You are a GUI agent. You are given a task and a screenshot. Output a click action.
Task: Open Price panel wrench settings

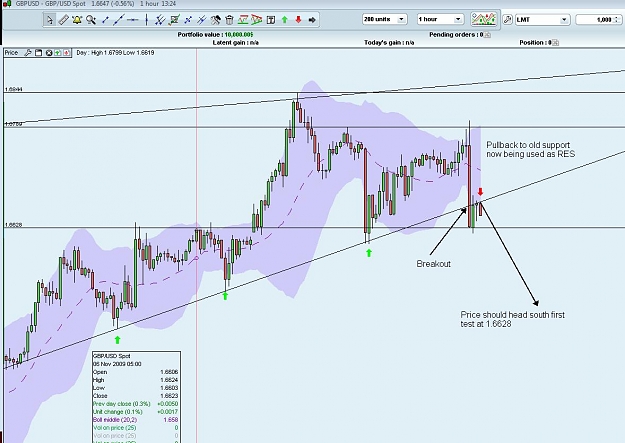(28, 53)
